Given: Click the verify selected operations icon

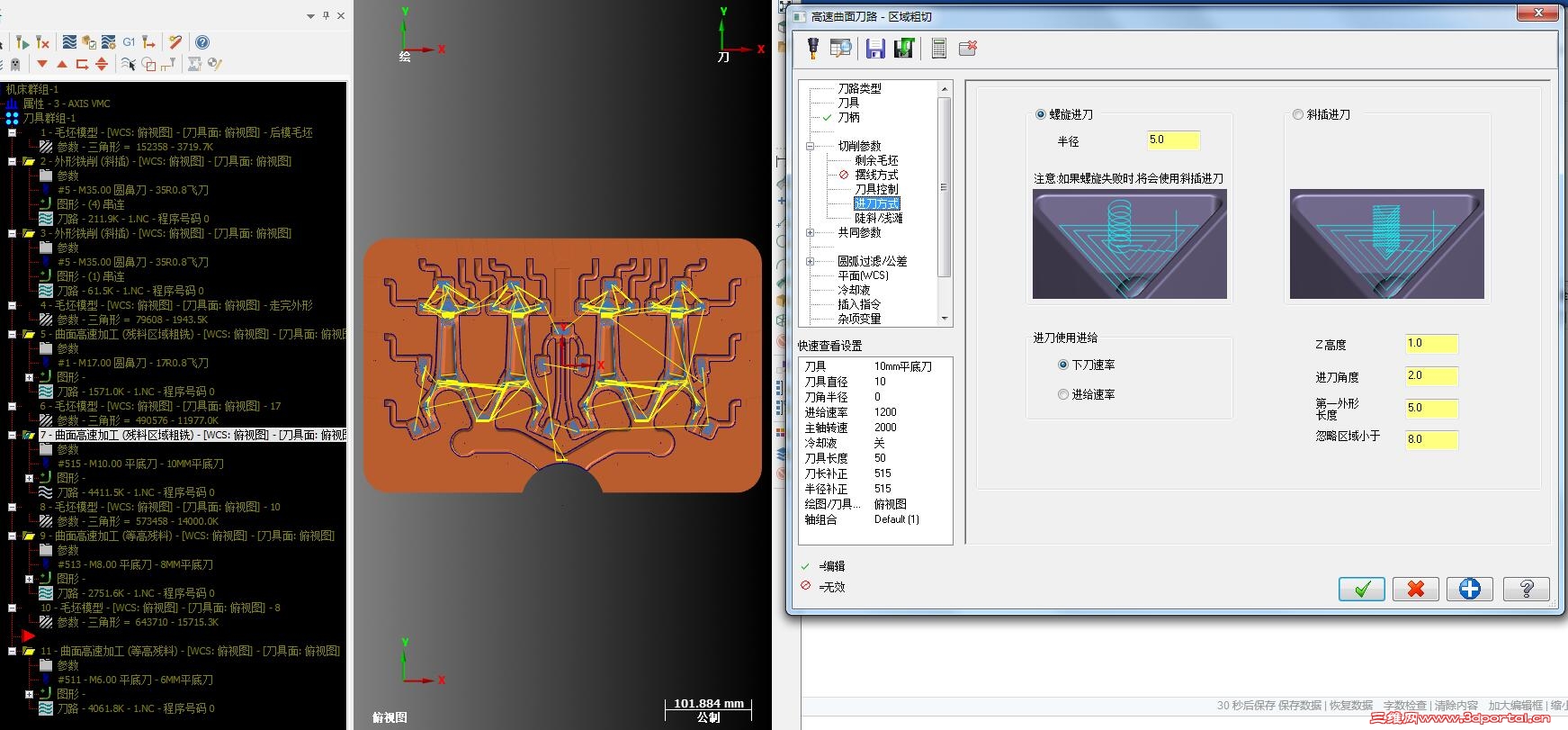Looking at the screenshot, I should tap(22, 42).
